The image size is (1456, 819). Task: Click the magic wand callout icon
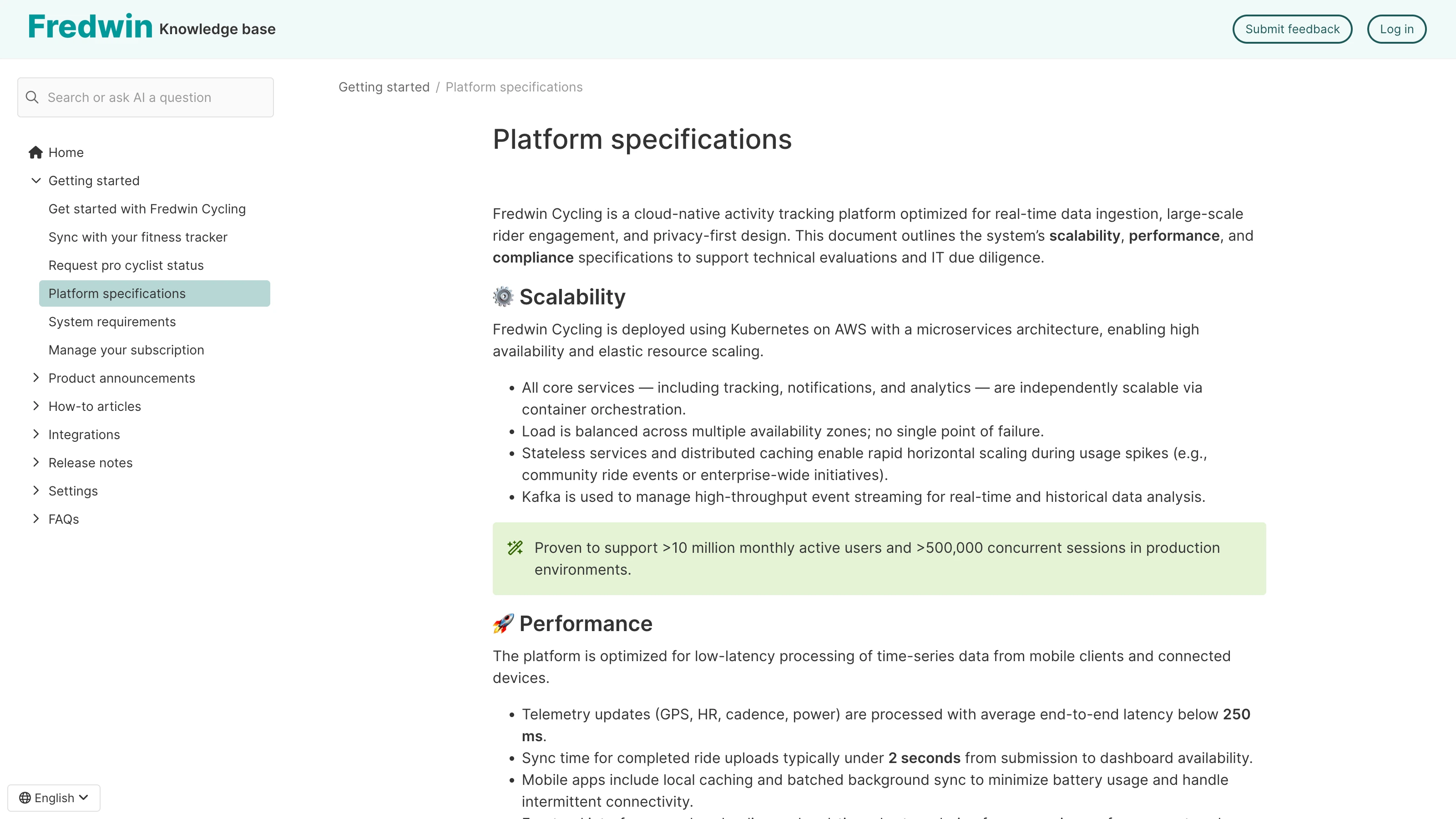[515, 548]
